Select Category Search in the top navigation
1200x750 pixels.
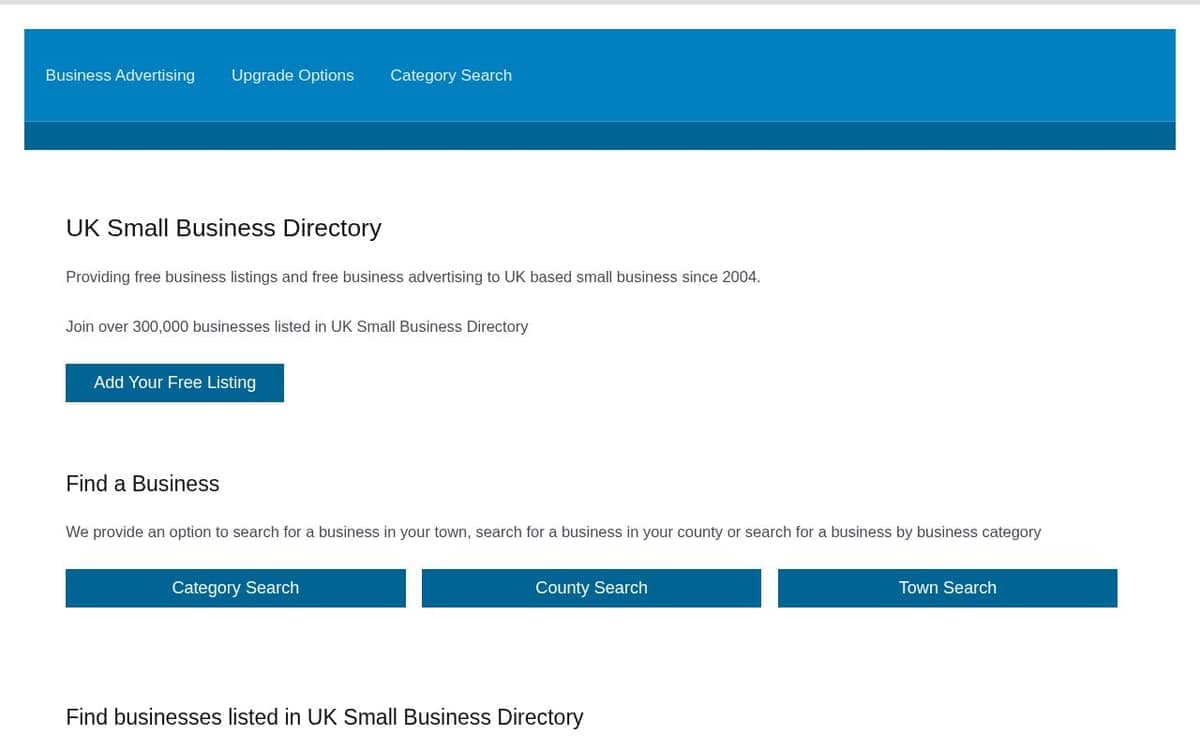click(x=451, y=75)
